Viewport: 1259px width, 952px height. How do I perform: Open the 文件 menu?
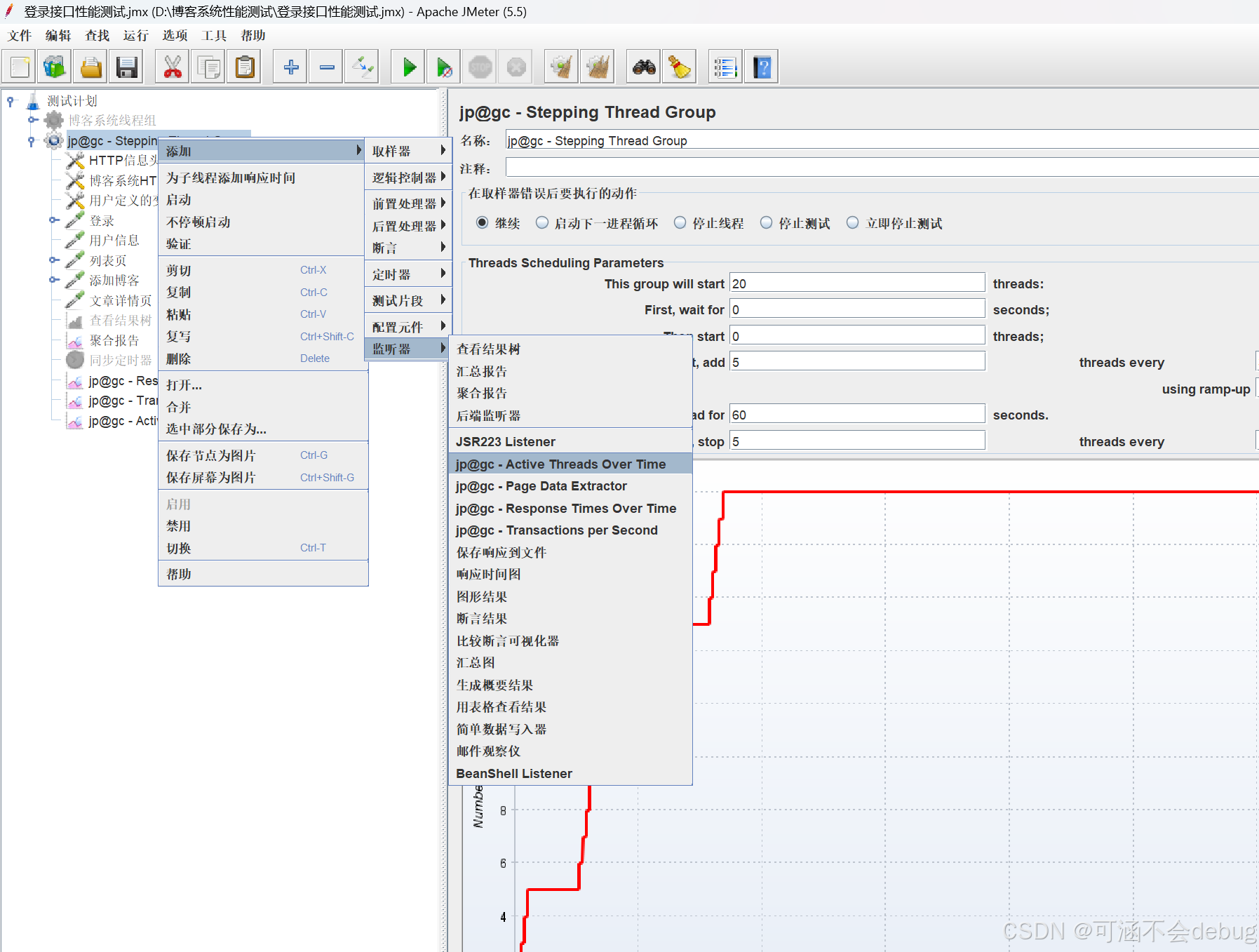pos(20,35)
